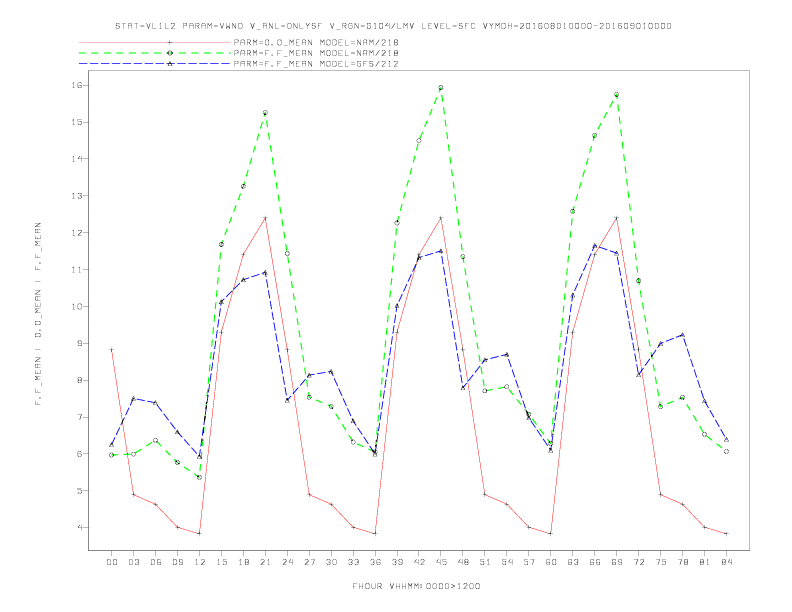Viewport: 792px width, 612px height.
Task: Click the chart title starting STAT=VL1L2
Action: [x=393, y=26]
